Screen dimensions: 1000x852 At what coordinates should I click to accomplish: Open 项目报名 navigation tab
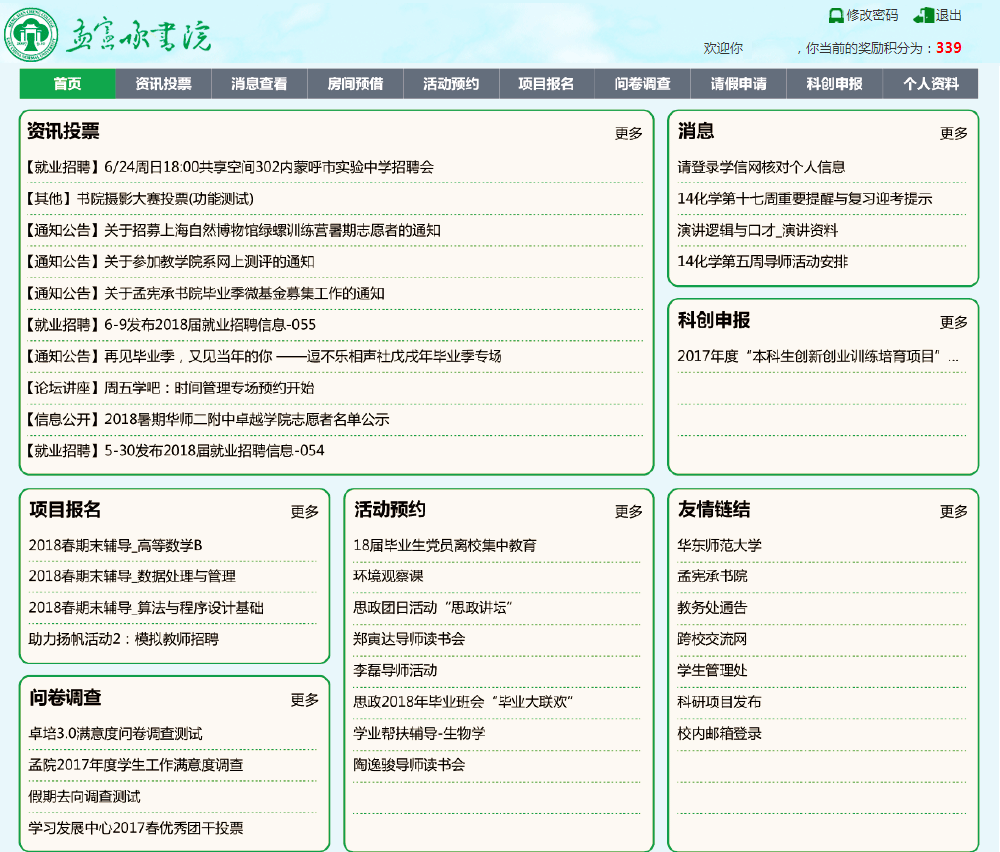point(547,84)
